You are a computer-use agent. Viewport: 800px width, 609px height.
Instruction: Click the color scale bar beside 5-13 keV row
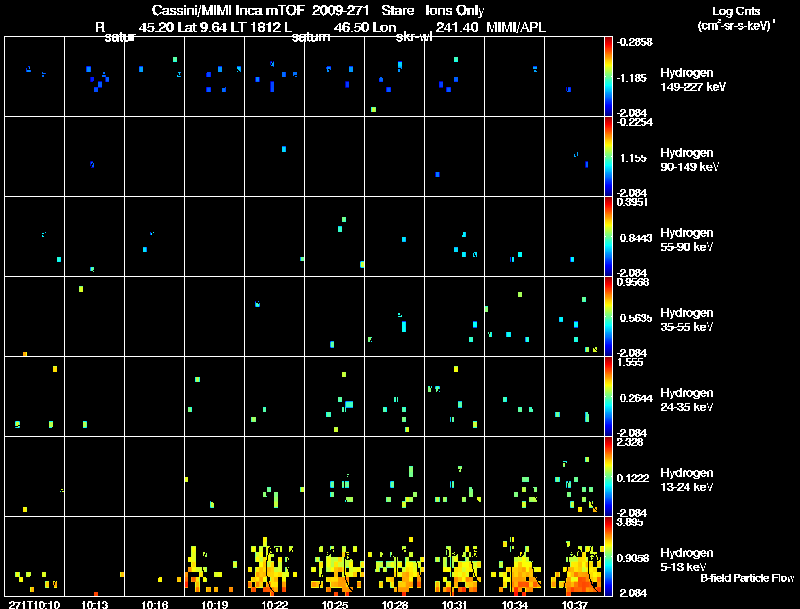[608, 557]
